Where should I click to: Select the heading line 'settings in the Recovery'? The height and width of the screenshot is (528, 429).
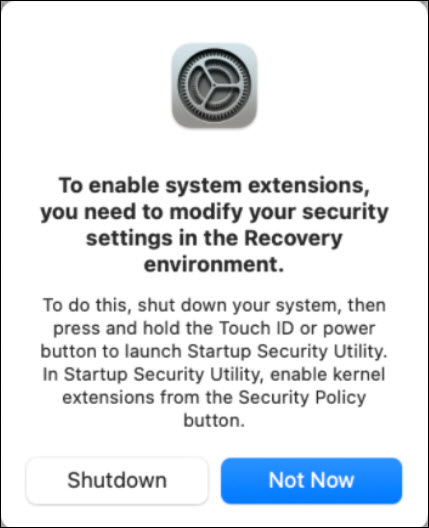click(x=214, y=238)
